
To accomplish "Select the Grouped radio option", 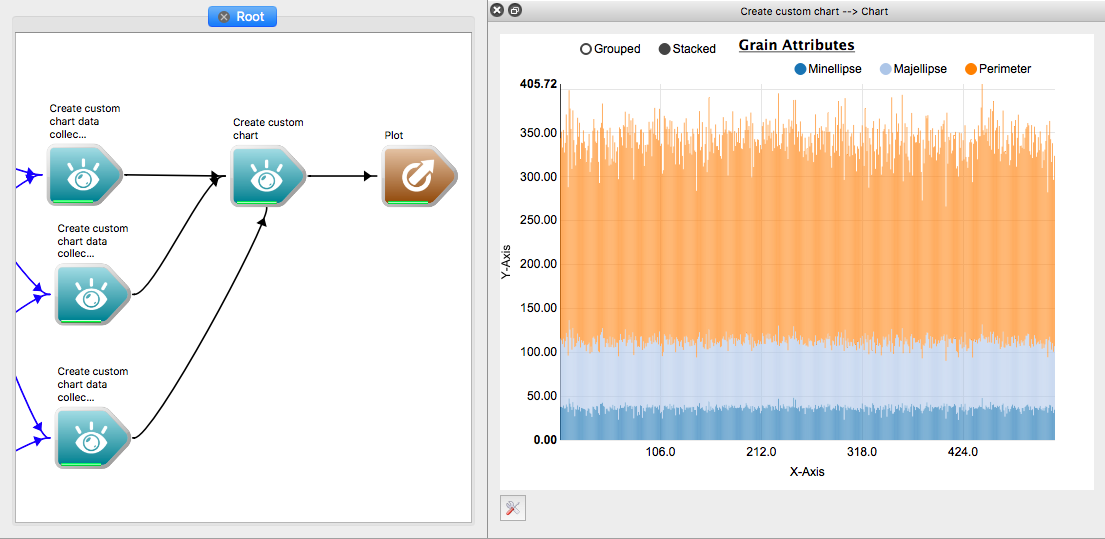I will 586,49.
